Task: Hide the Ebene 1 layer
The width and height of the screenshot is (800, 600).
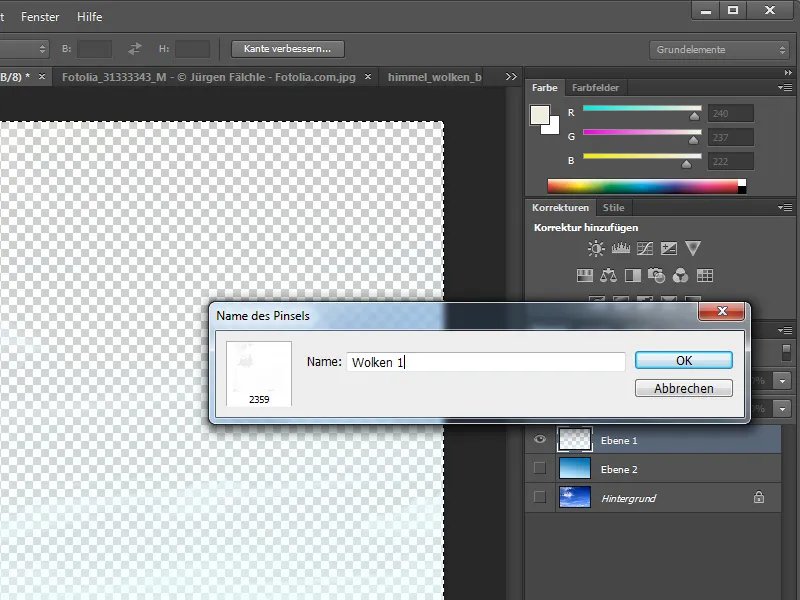Action: (540, 439)
